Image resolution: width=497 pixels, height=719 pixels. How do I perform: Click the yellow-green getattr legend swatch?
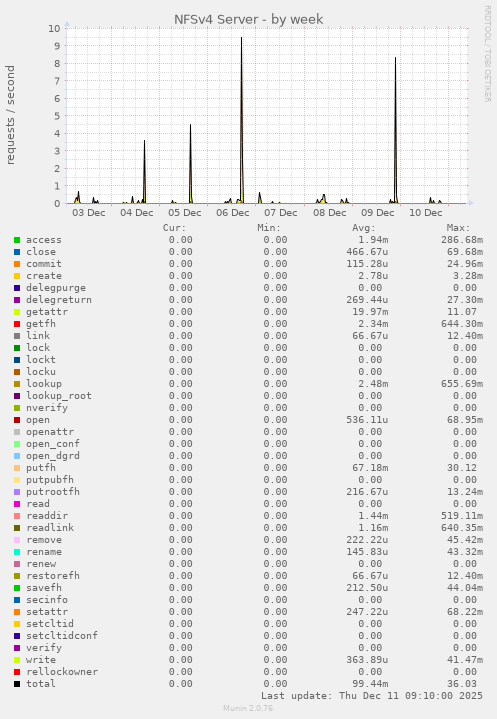pos(17,312)
